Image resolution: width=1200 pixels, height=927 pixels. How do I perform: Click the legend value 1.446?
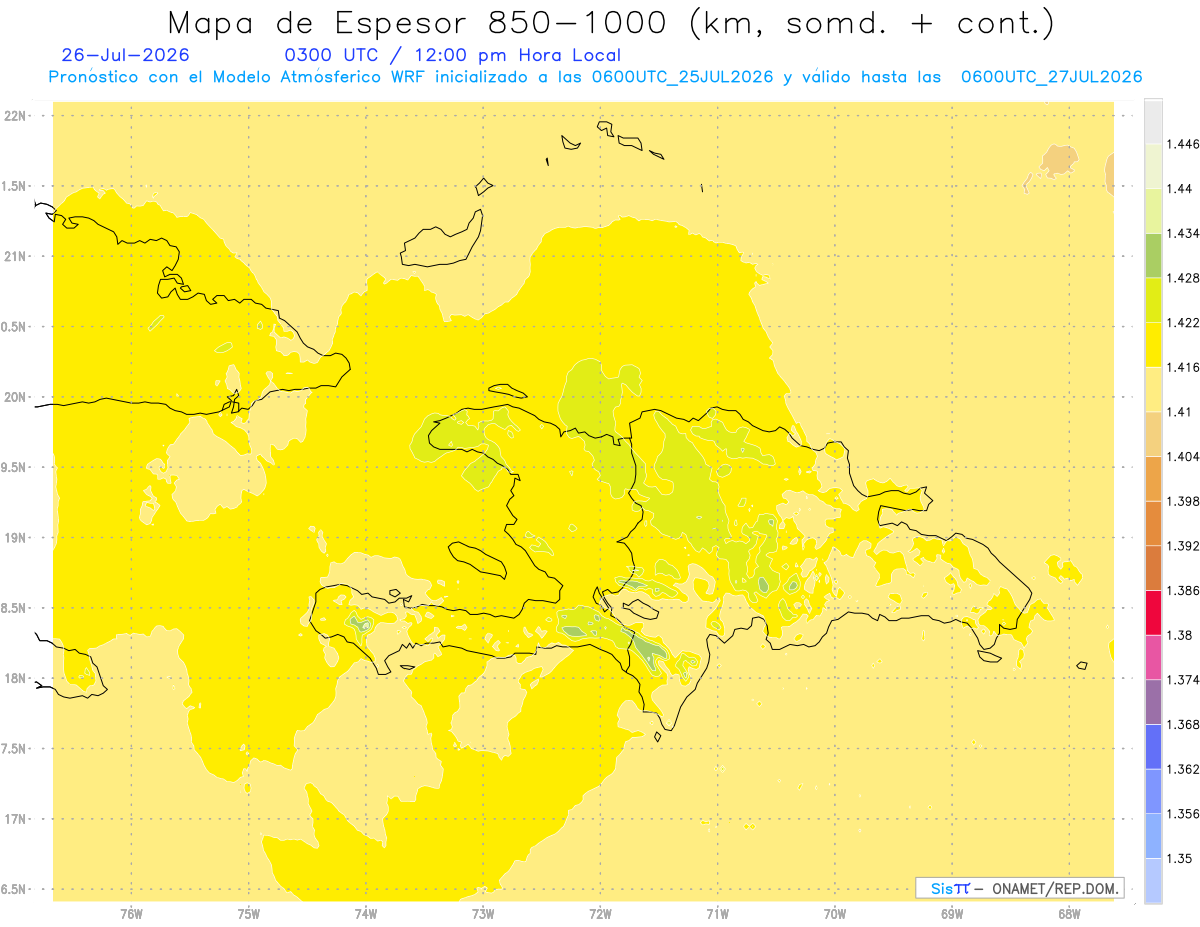point(1185,144)
